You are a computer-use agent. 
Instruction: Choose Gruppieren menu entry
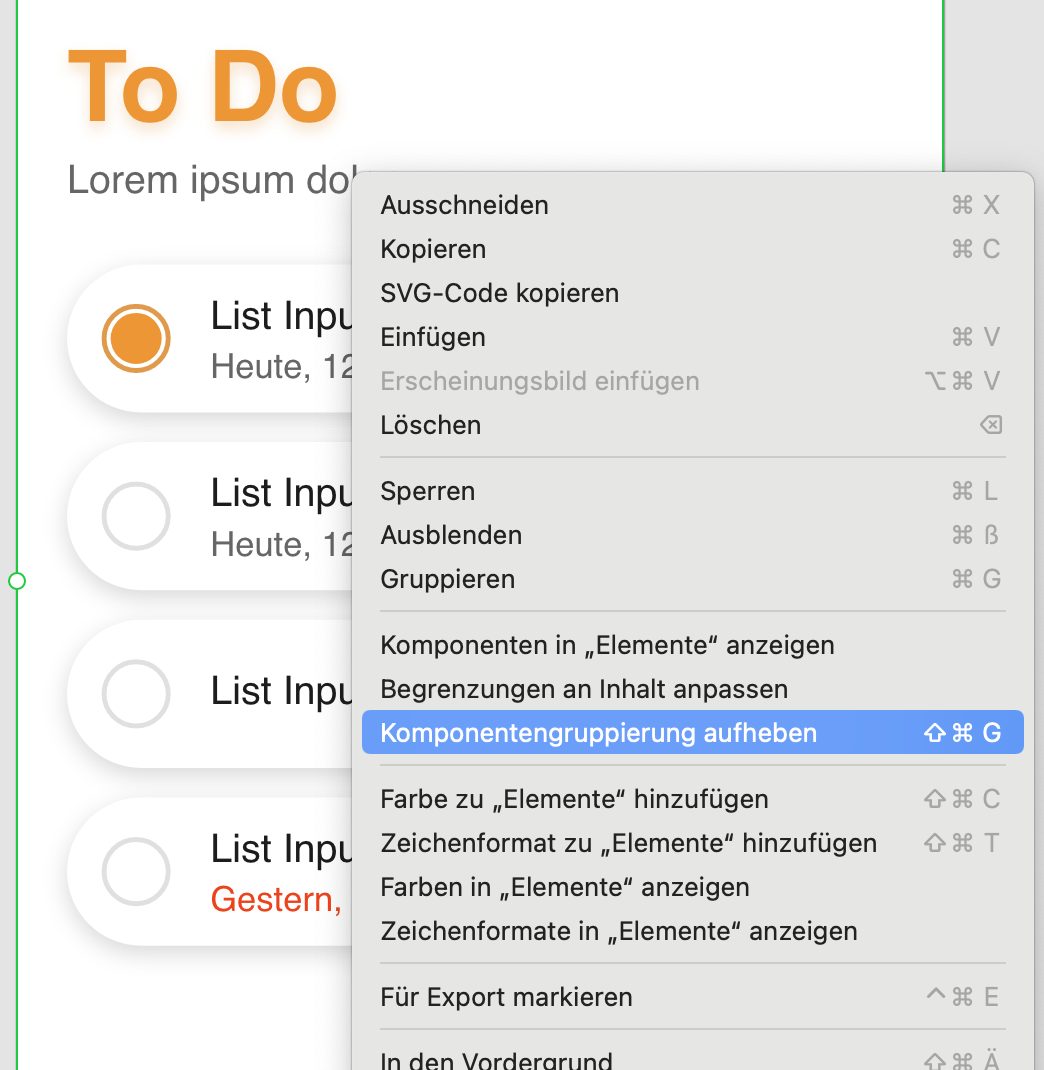click(x=693, y=579)
